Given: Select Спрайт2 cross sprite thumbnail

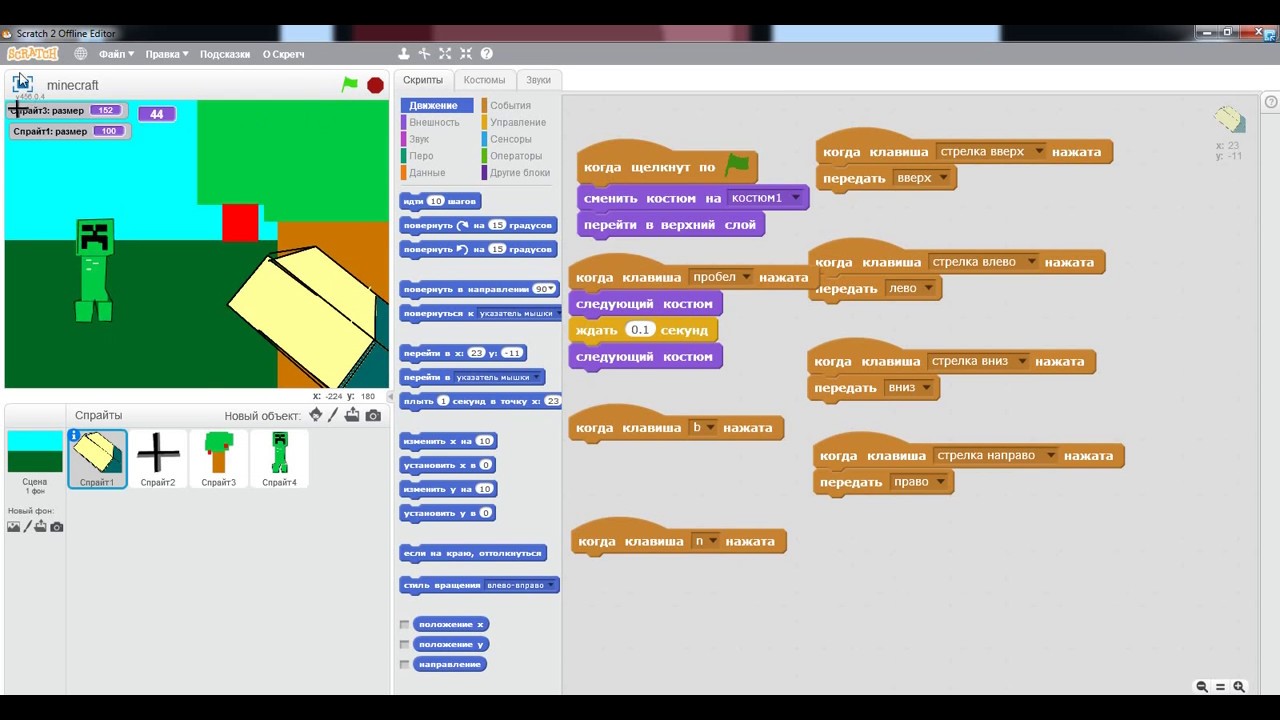Looking at the screenshot, I should pos(158,459).
